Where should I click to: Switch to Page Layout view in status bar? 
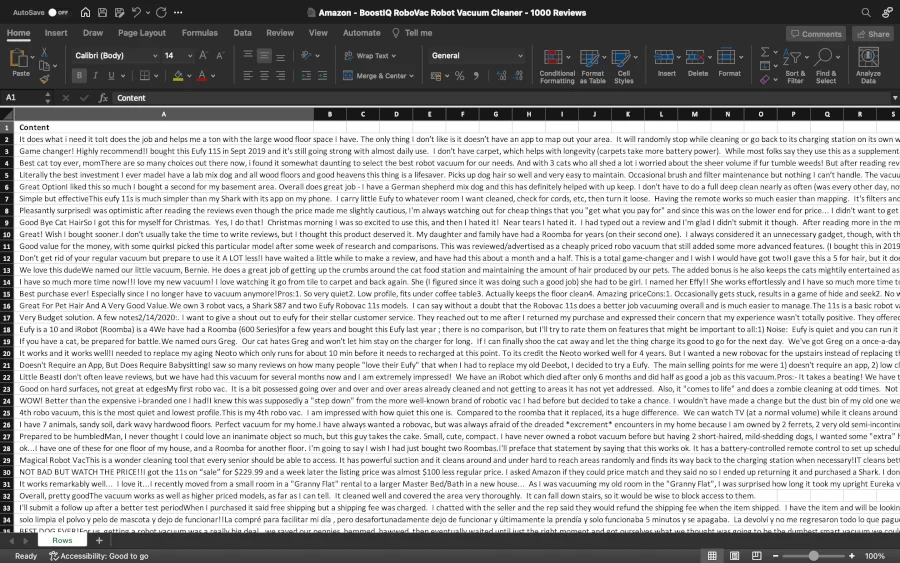click(734, 556)
